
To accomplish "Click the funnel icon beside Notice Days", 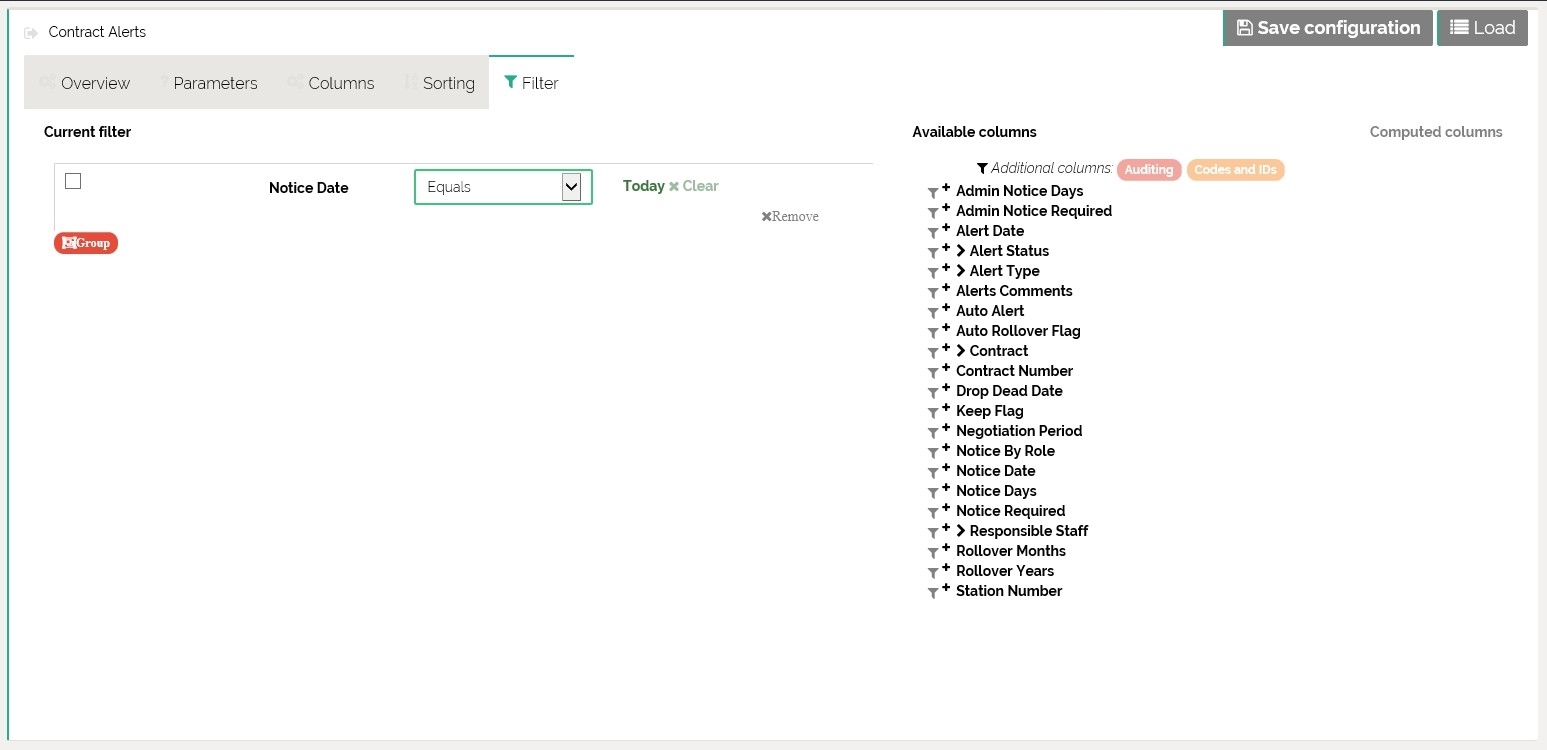I will 933,492.
